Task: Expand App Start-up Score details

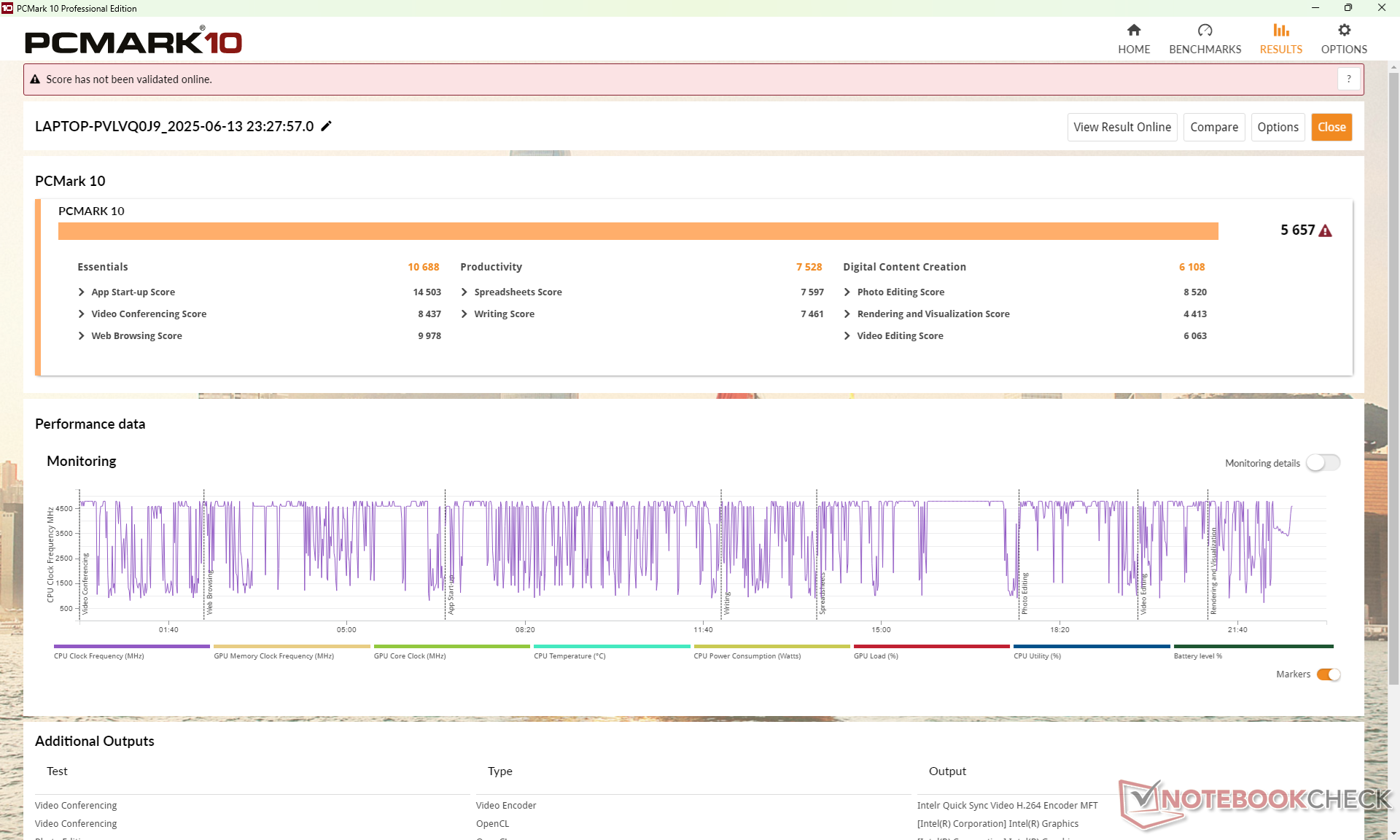Action: tap(81, 292)
